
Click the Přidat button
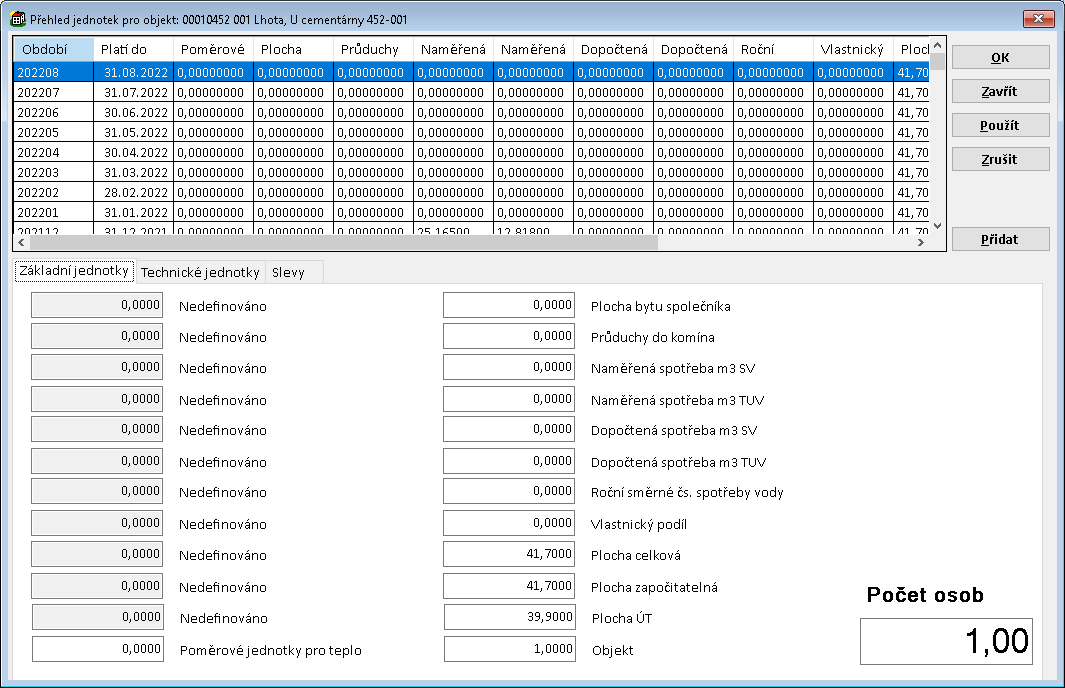pos(1000,240)
